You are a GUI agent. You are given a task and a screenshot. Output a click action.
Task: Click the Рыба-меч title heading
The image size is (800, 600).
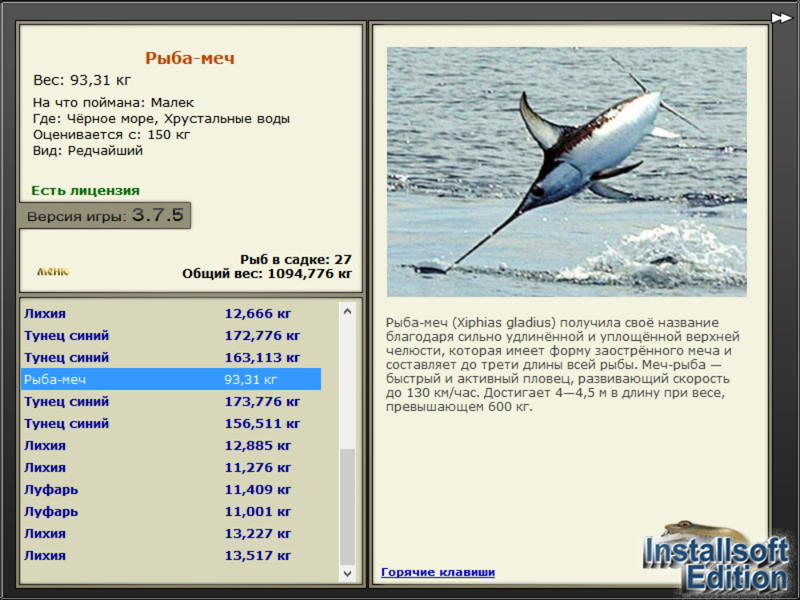pos(190,58)
